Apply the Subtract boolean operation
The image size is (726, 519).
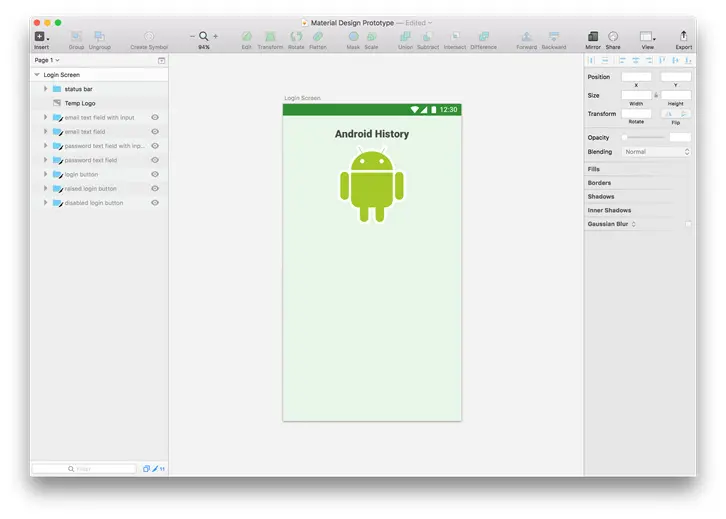428,36
